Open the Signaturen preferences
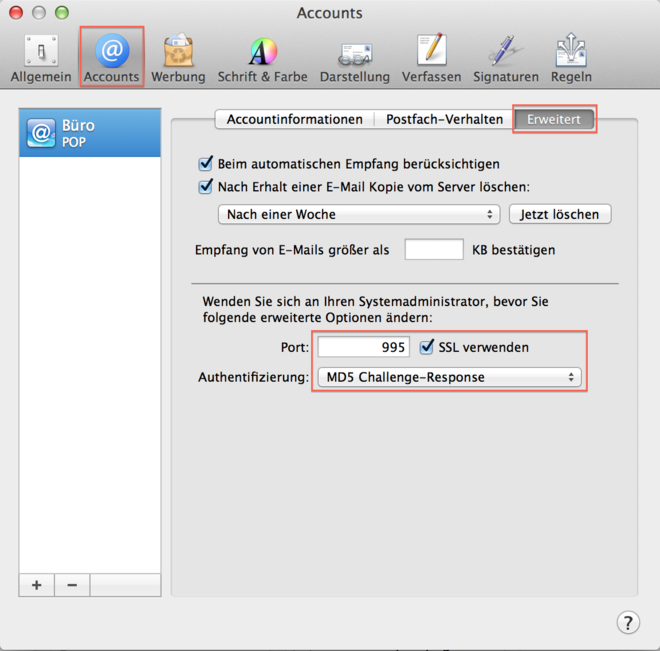The width and height of the screenshot is (660, 651). point(506,59)
